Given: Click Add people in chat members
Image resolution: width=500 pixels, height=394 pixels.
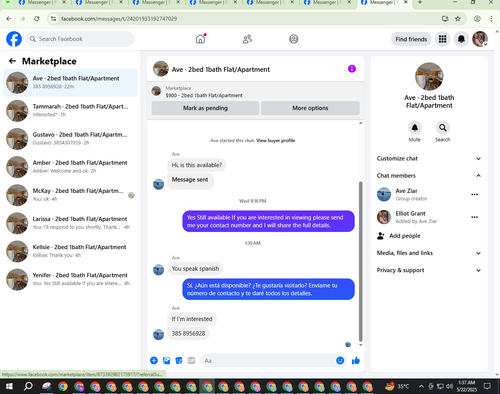Looking at the screenshot, I should (399, 236).
